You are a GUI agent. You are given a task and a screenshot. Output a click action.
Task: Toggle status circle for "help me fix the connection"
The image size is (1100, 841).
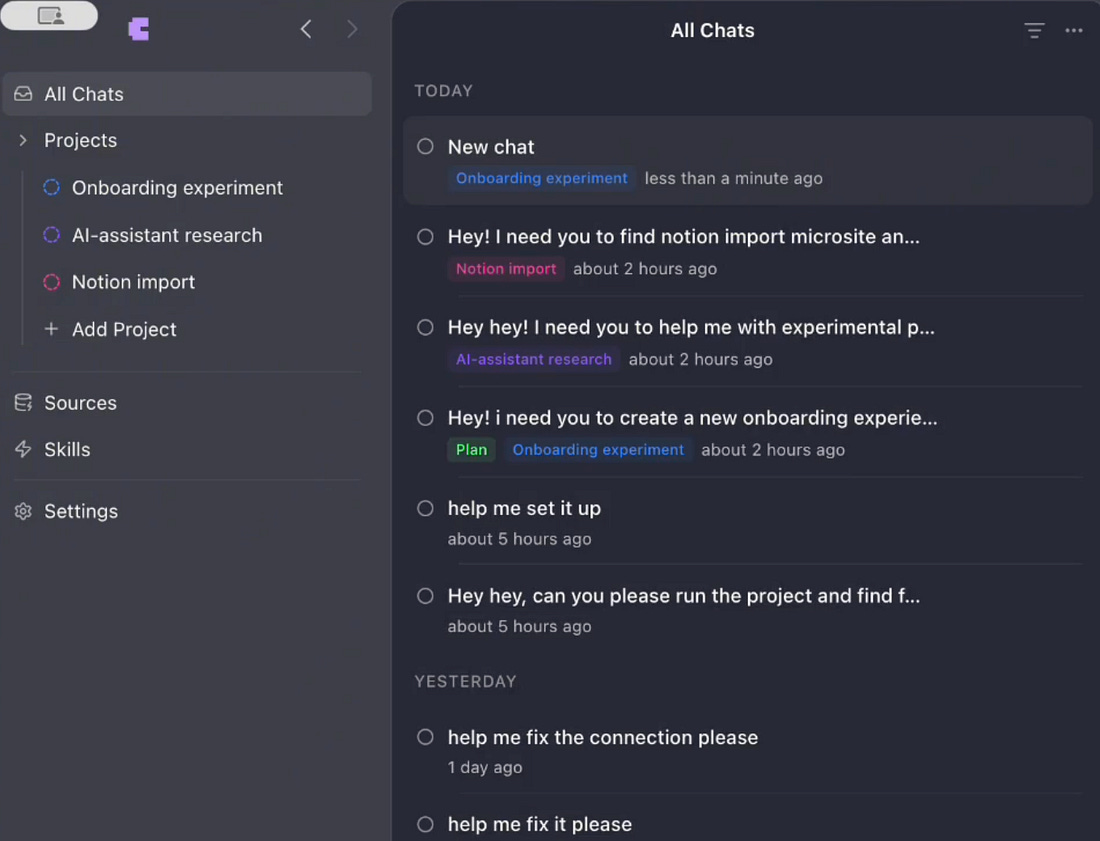click(425, 737)
